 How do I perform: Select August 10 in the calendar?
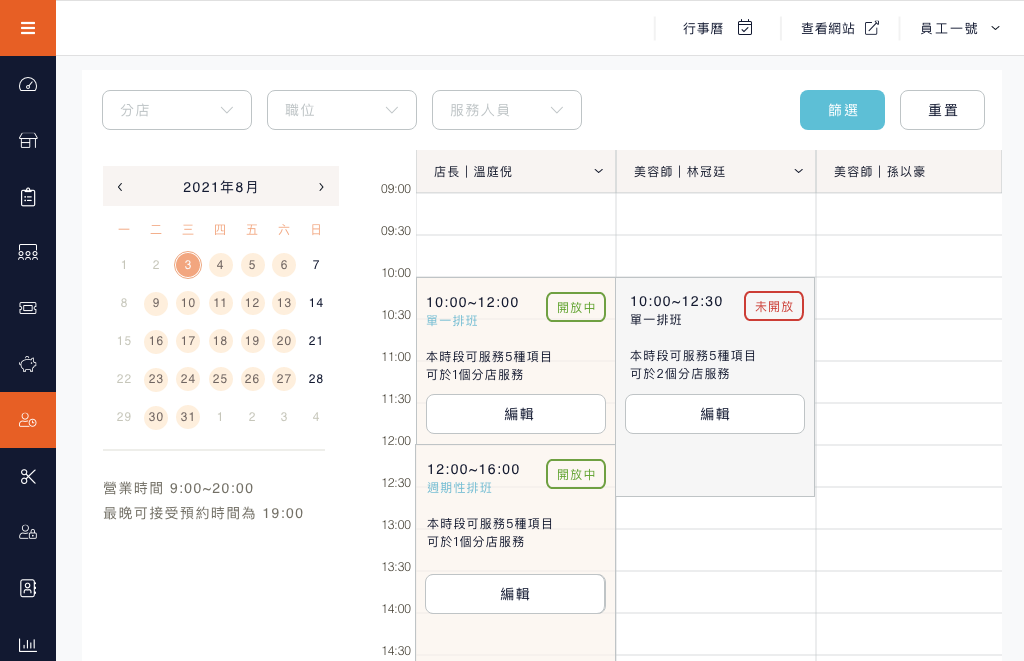pyautogui.click(x=188, y=302)
